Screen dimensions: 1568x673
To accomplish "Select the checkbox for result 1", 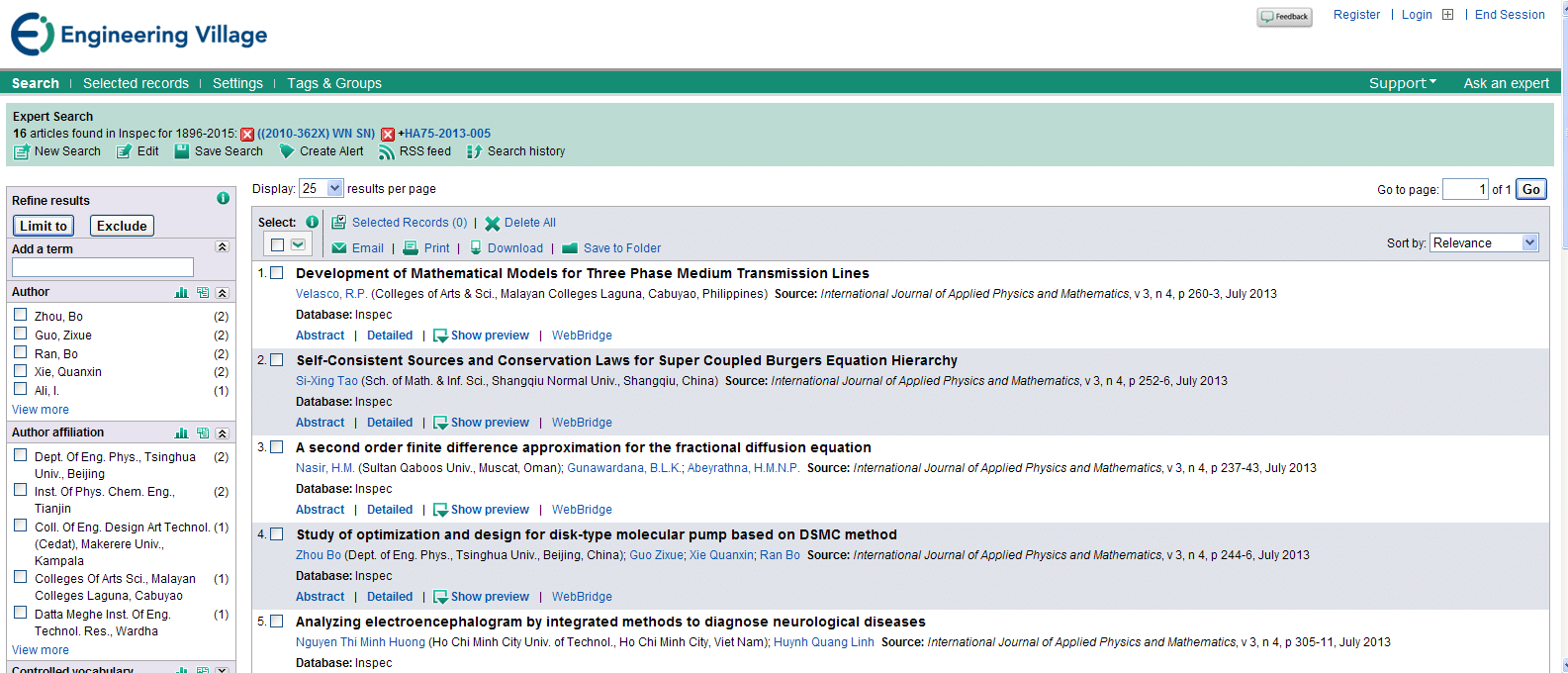I will click(x=277, y=273).
